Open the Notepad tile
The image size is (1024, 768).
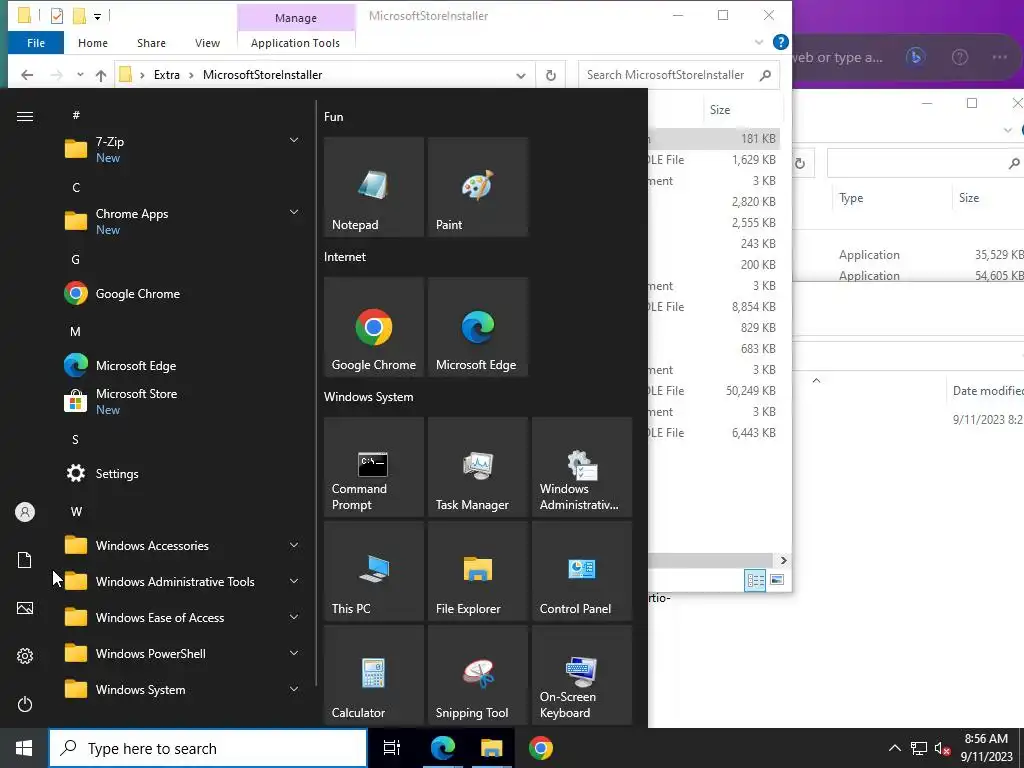tap(374, 187)
